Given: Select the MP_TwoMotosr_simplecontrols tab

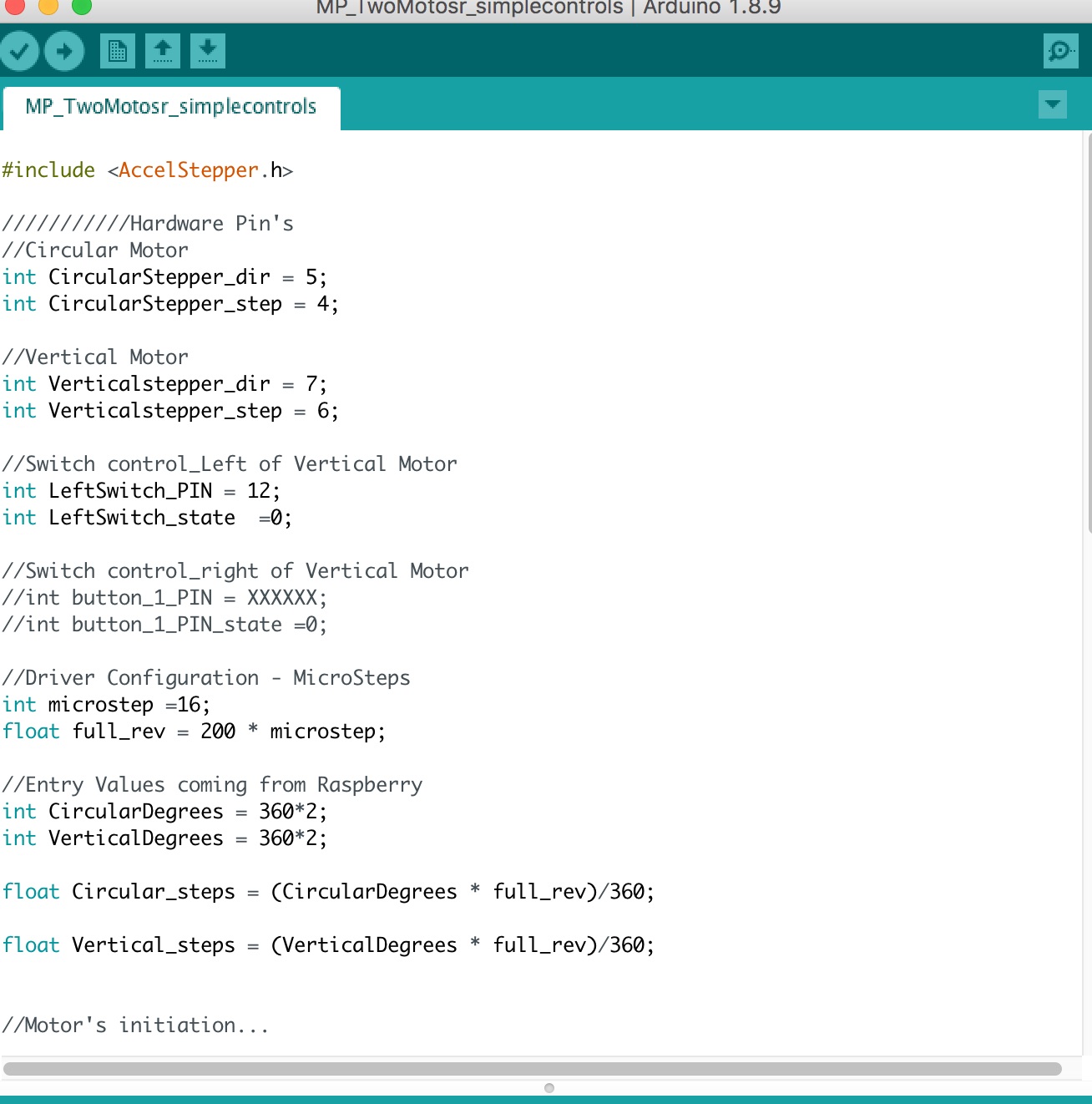Looking at the screenshot, I should [x=171, y=108].
